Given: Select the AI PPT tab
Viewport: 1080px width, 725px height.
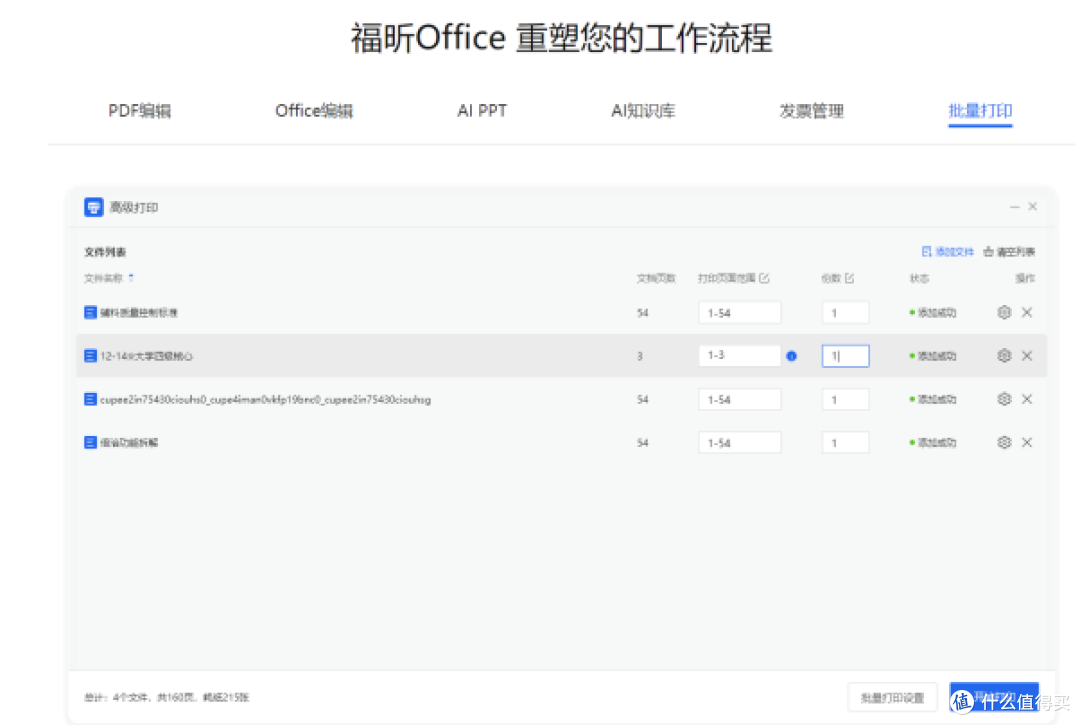Looking at the screenshot, I should (482, 111).
